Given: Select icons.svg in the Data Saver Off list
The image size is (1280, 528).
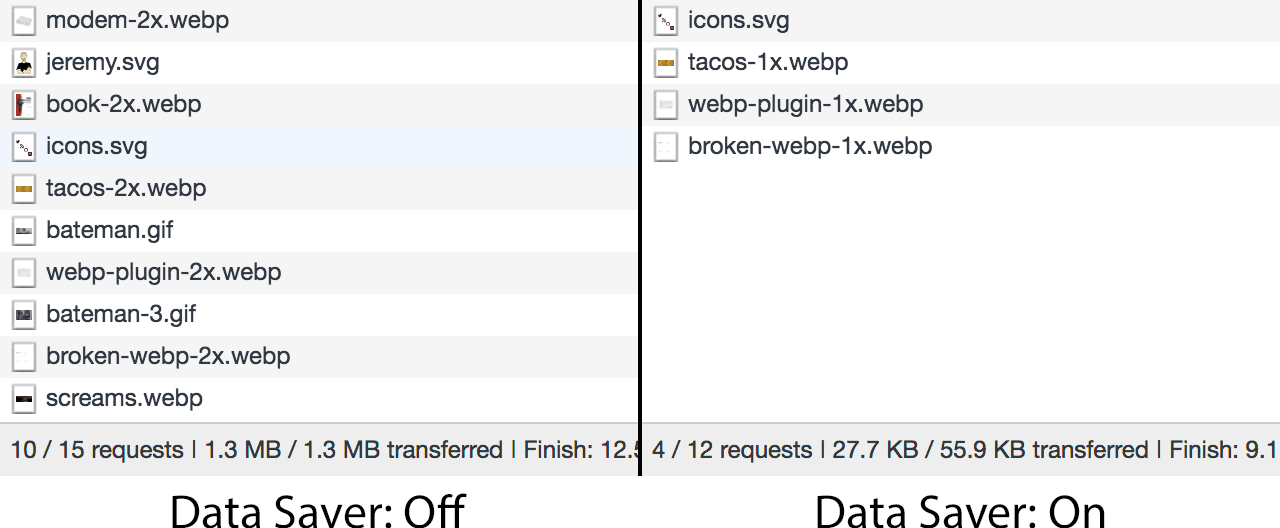Looking at the screenshot, I should [97, 147].
